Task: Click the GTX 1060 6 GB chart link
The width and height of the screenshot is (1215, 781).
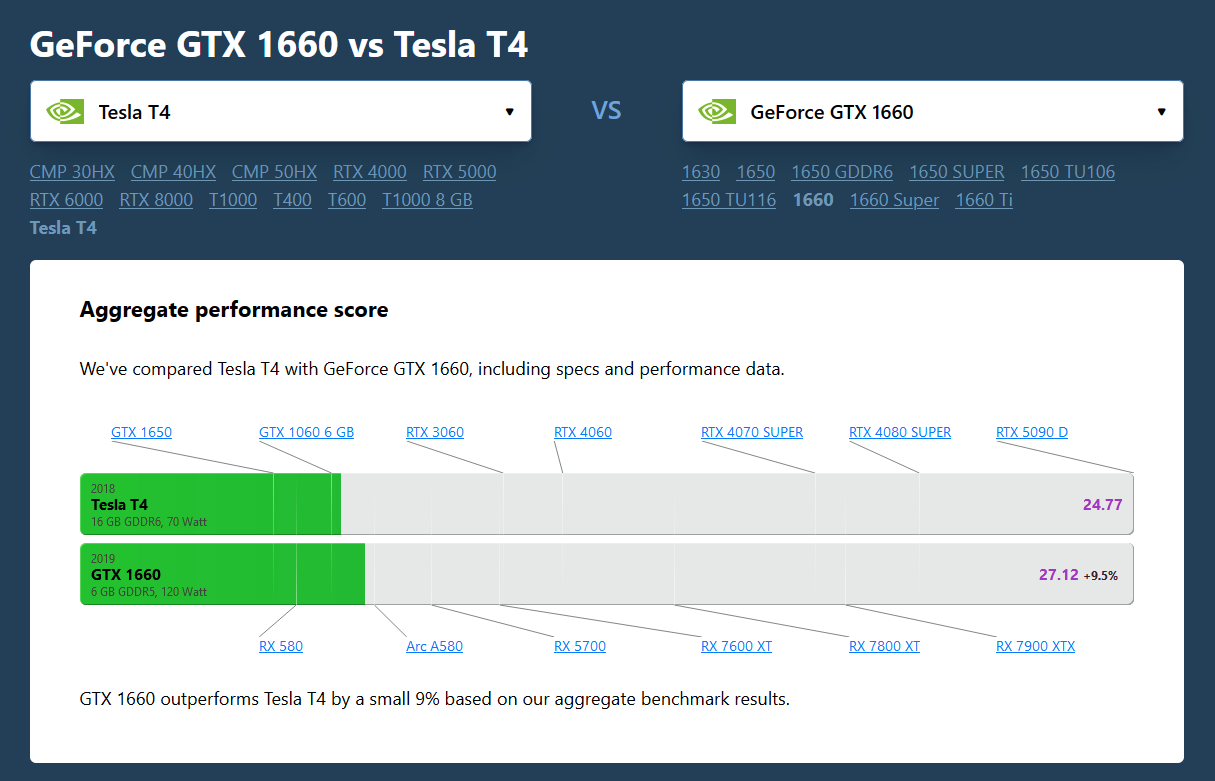Action: click(x=306, y=433)
